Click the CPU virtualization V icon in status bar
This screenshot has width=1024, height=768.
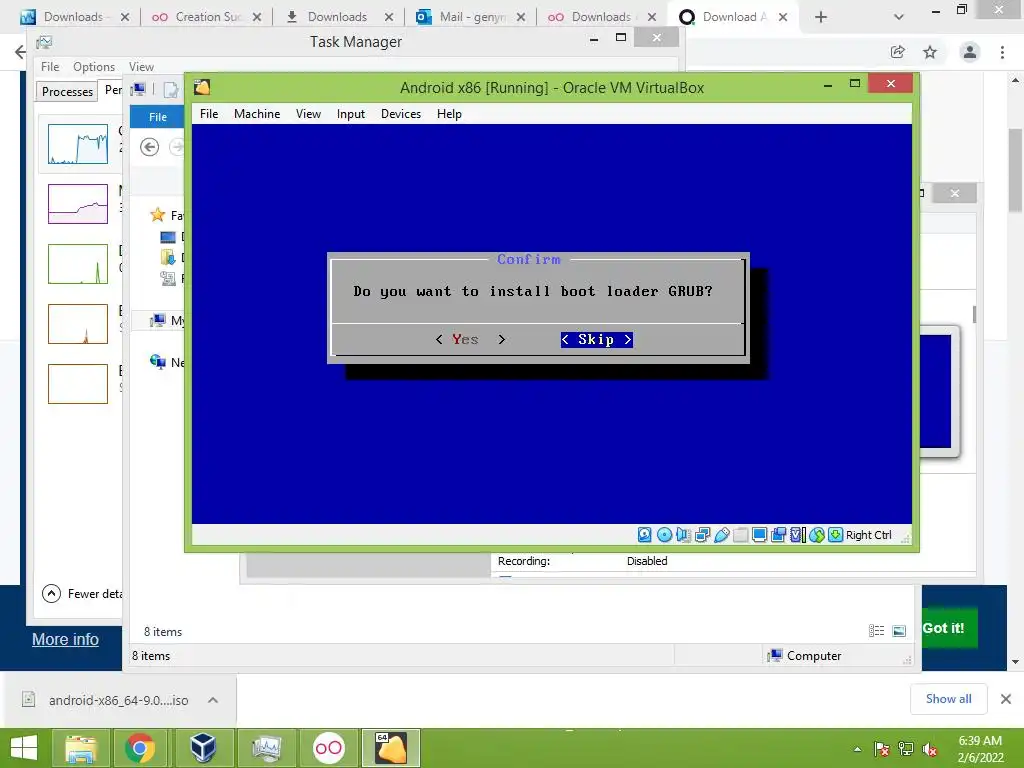click(797, 535)
